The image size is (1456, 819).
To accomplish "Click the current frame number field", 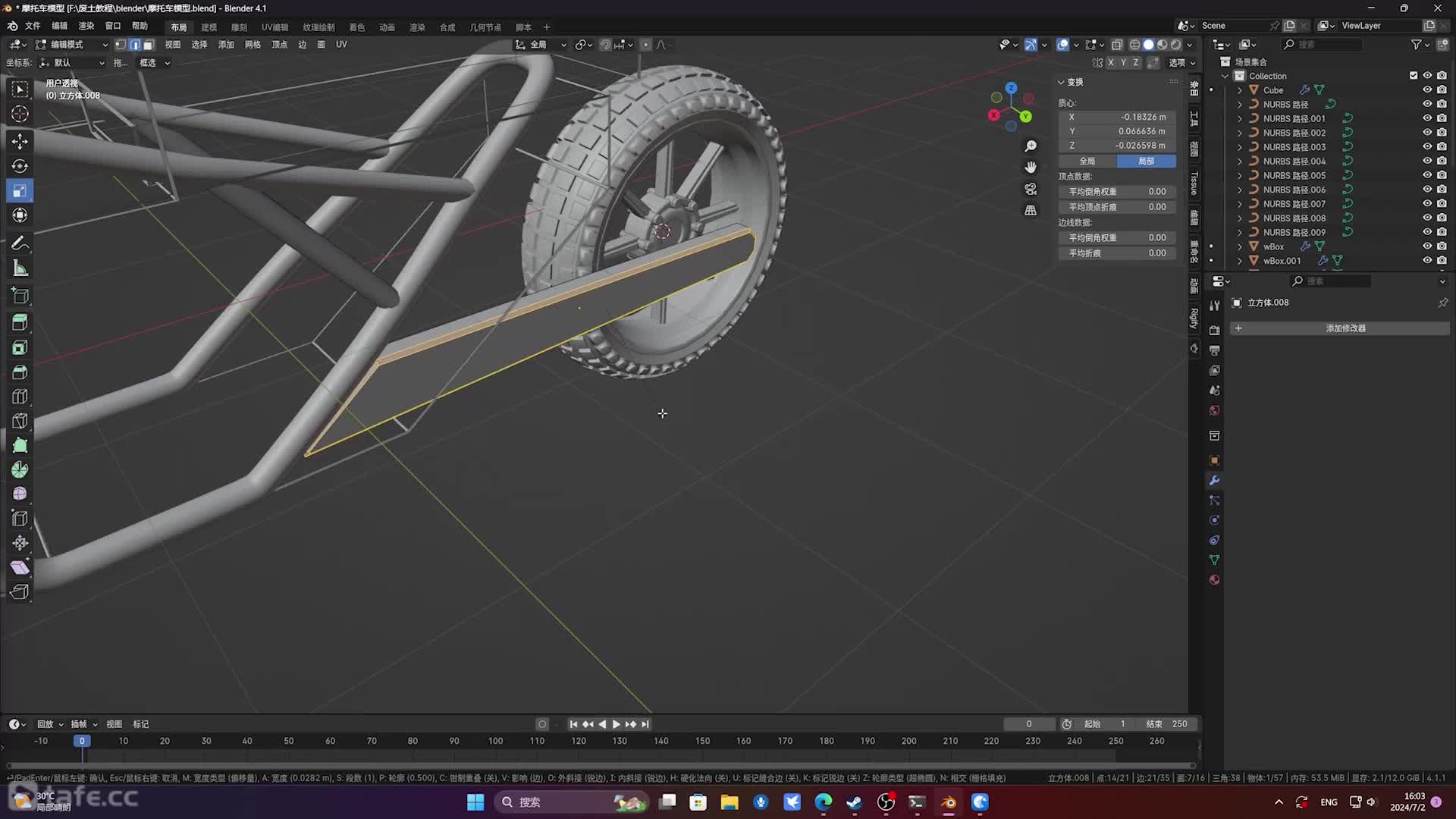I will coord(1029,724).
